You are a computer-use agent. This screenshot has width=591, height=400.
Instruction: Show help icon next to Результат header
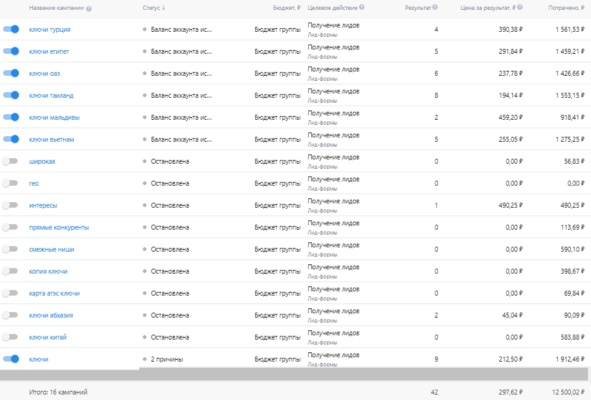tap(435, 7)
